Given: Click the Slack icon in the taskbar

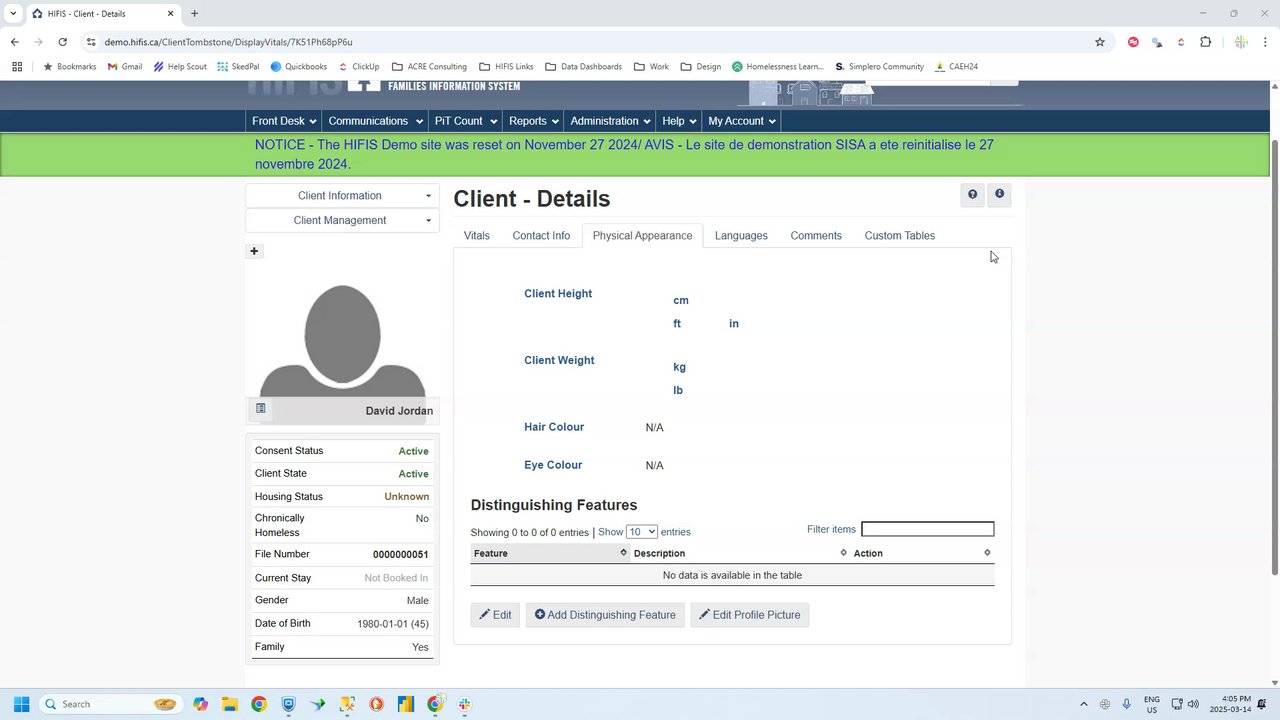Looking at the screenshot, I should (464, 704).
